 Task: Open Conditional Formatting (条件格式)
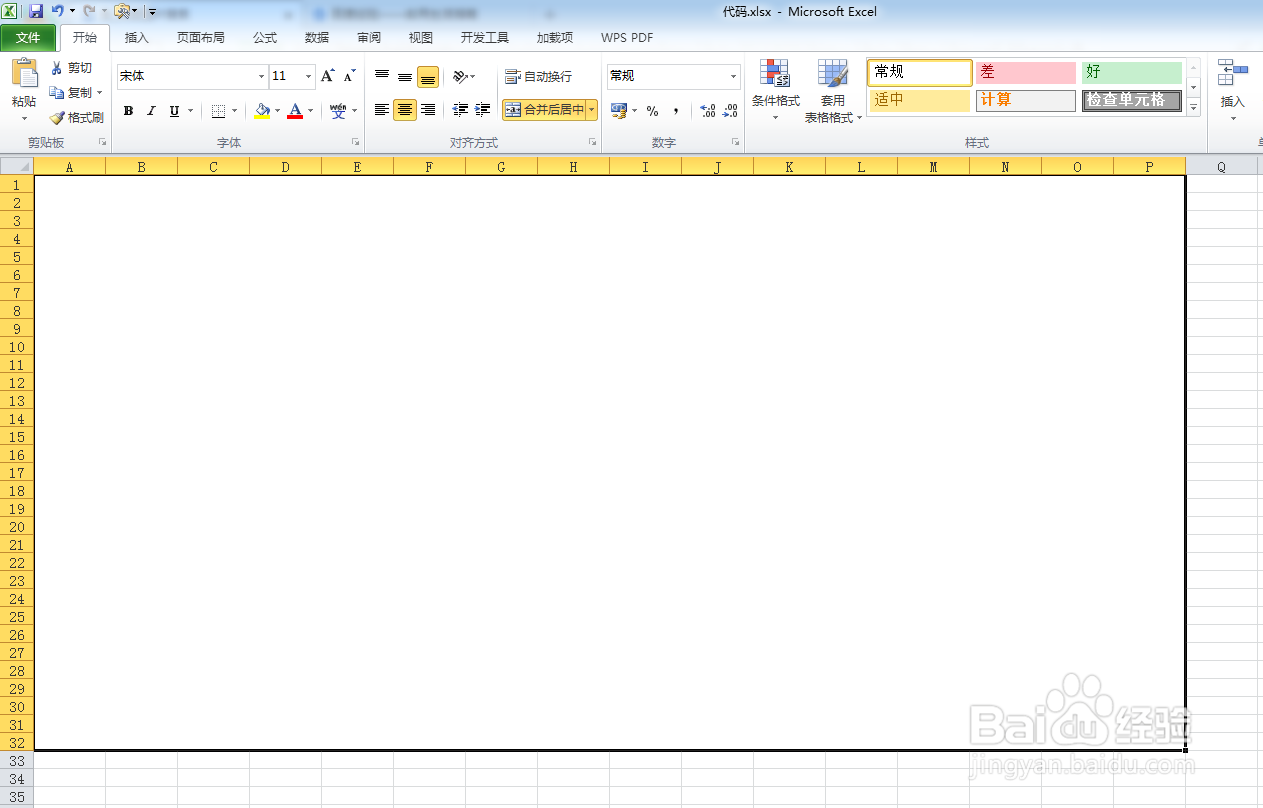click(x=776, y=89)
